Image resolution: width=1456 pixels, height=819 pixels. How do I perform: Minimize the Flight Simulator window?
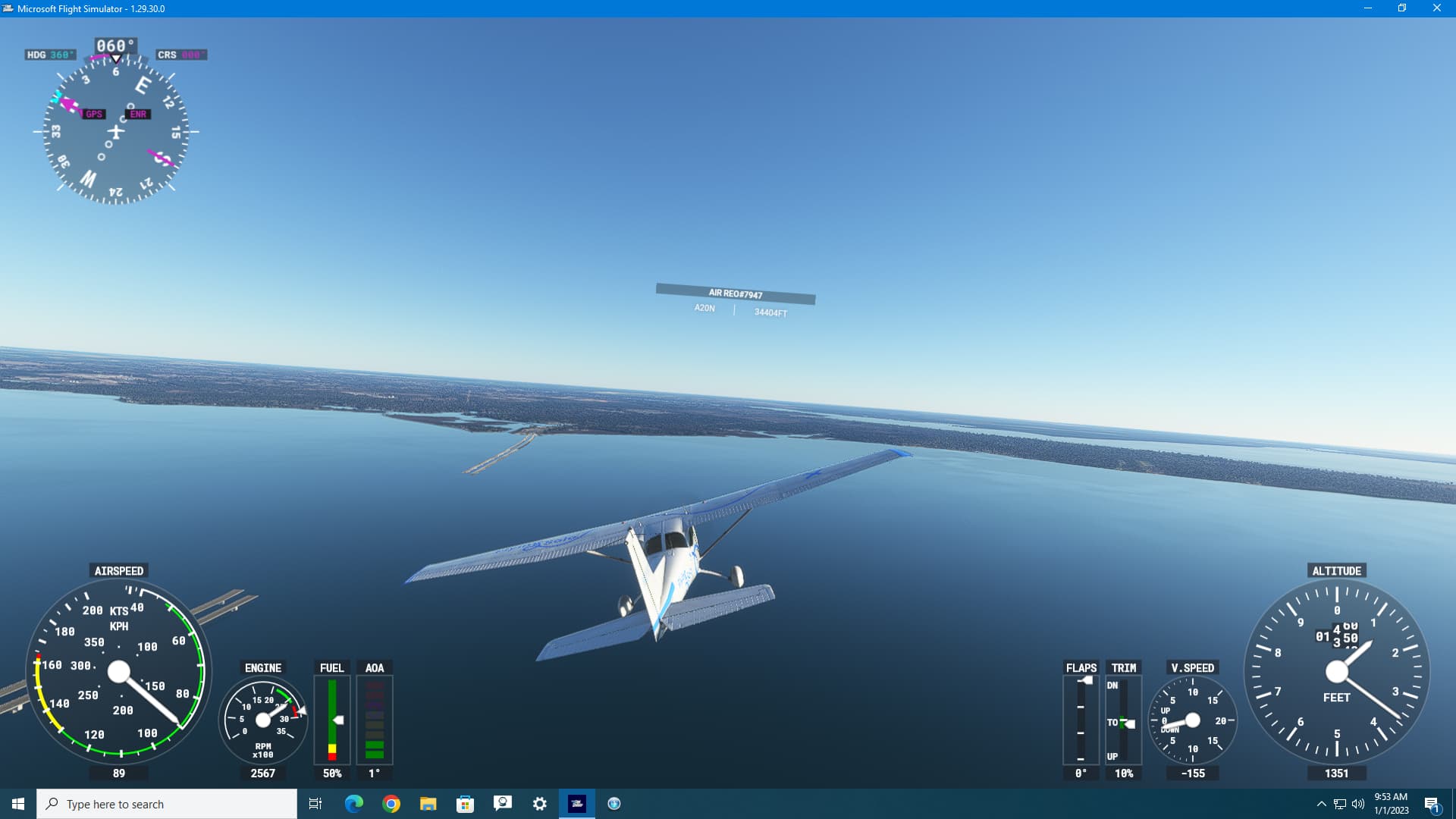[x=1368, y=8]
